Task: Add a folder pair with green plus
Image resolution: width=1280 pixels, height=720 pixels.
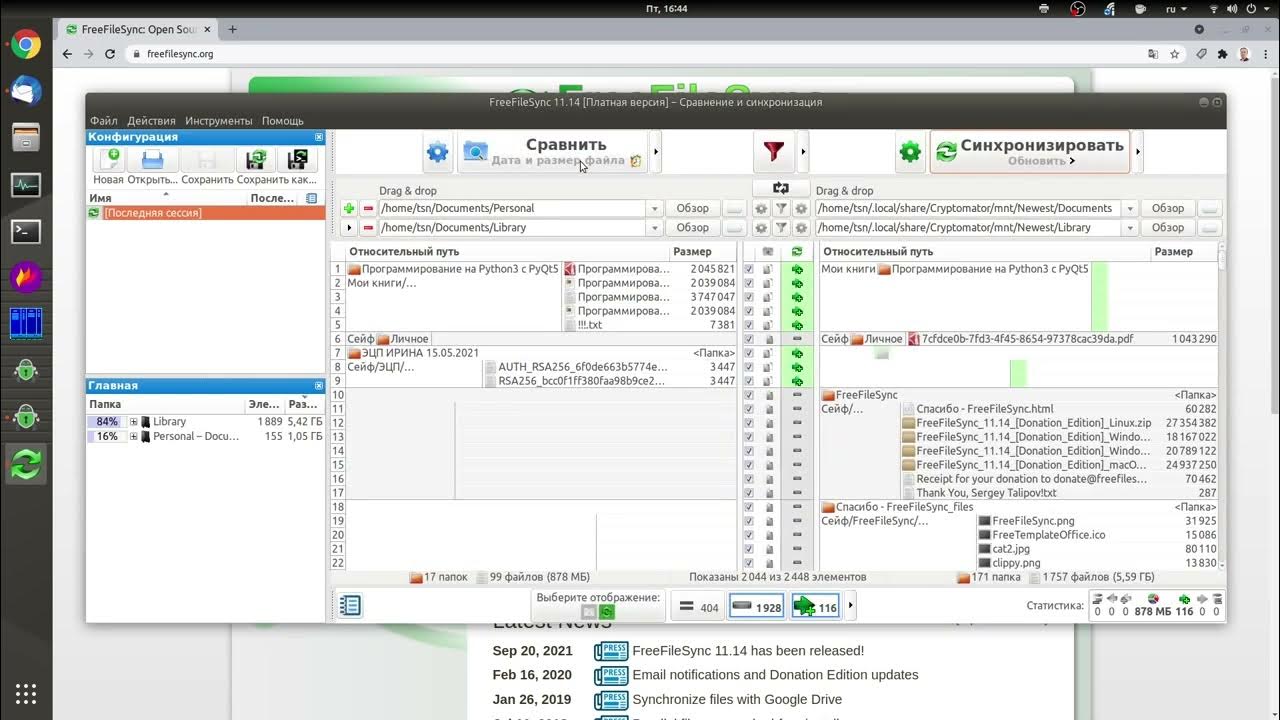Action: (349, 208)
